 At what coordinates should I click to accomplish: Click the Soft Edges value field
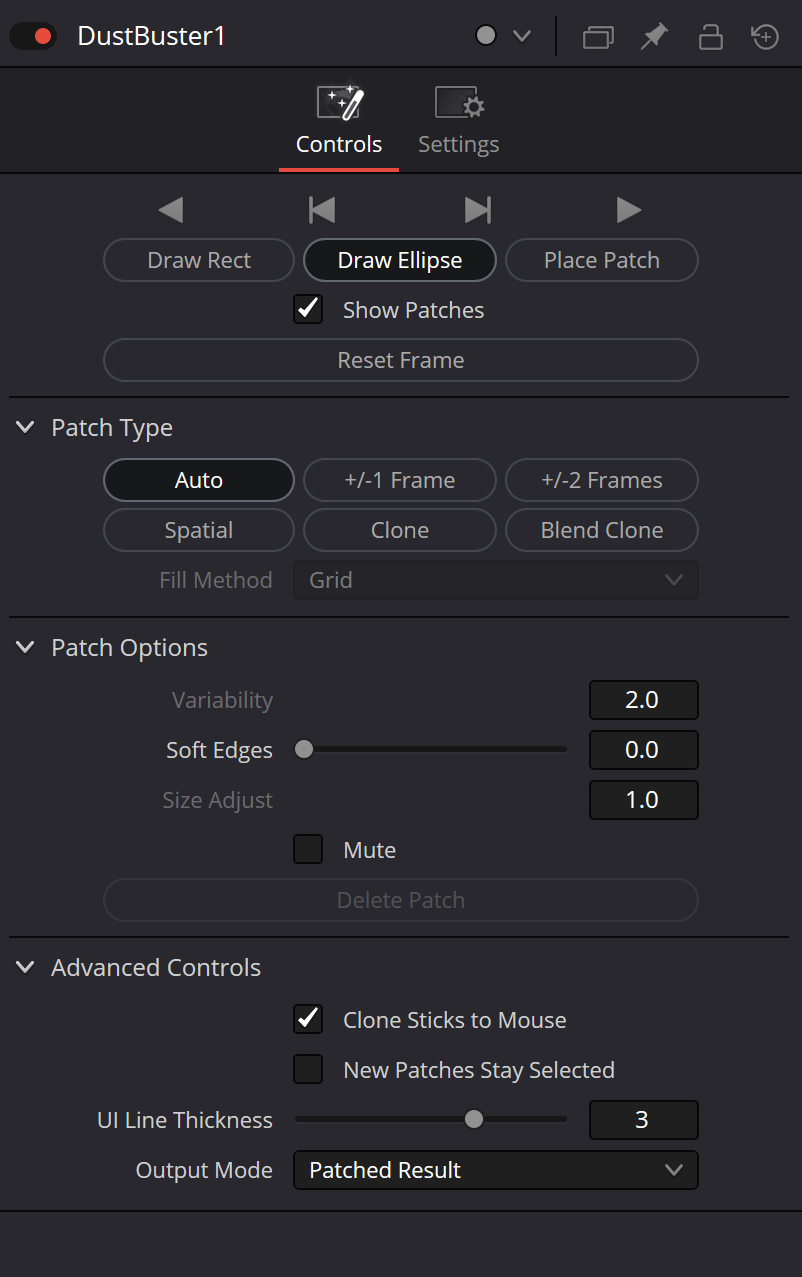click(644, 750)
